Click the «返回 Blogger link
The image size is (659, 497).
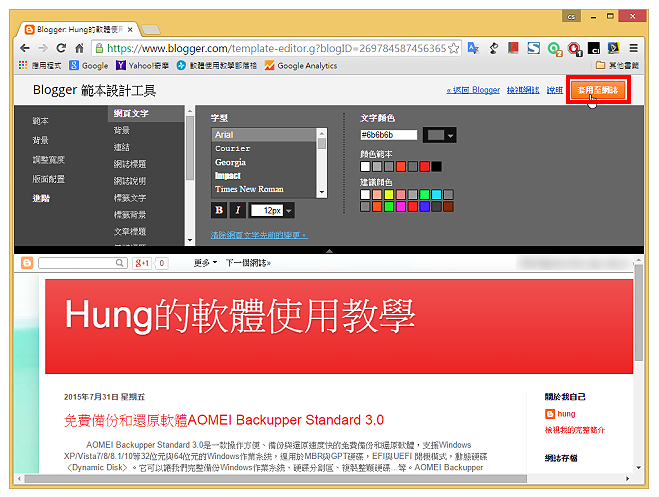point(473,90)
